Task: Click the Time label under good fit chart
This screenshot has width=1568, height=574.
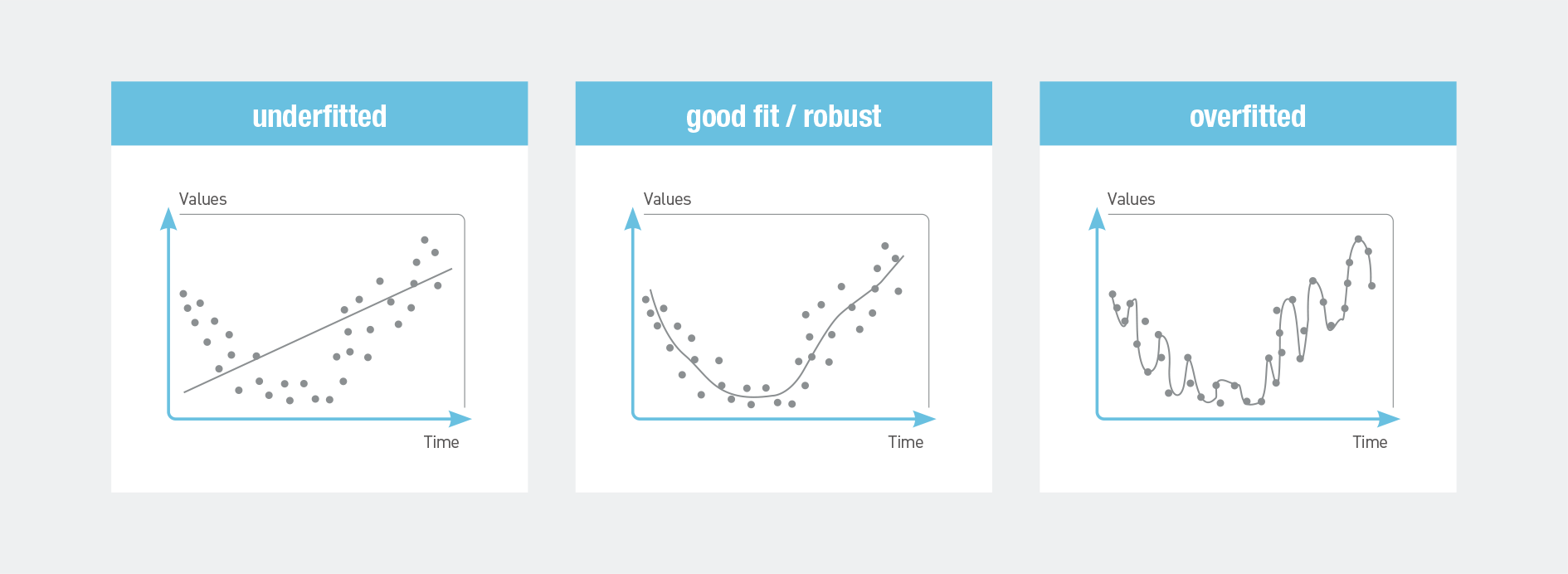Action: (905, 442)
